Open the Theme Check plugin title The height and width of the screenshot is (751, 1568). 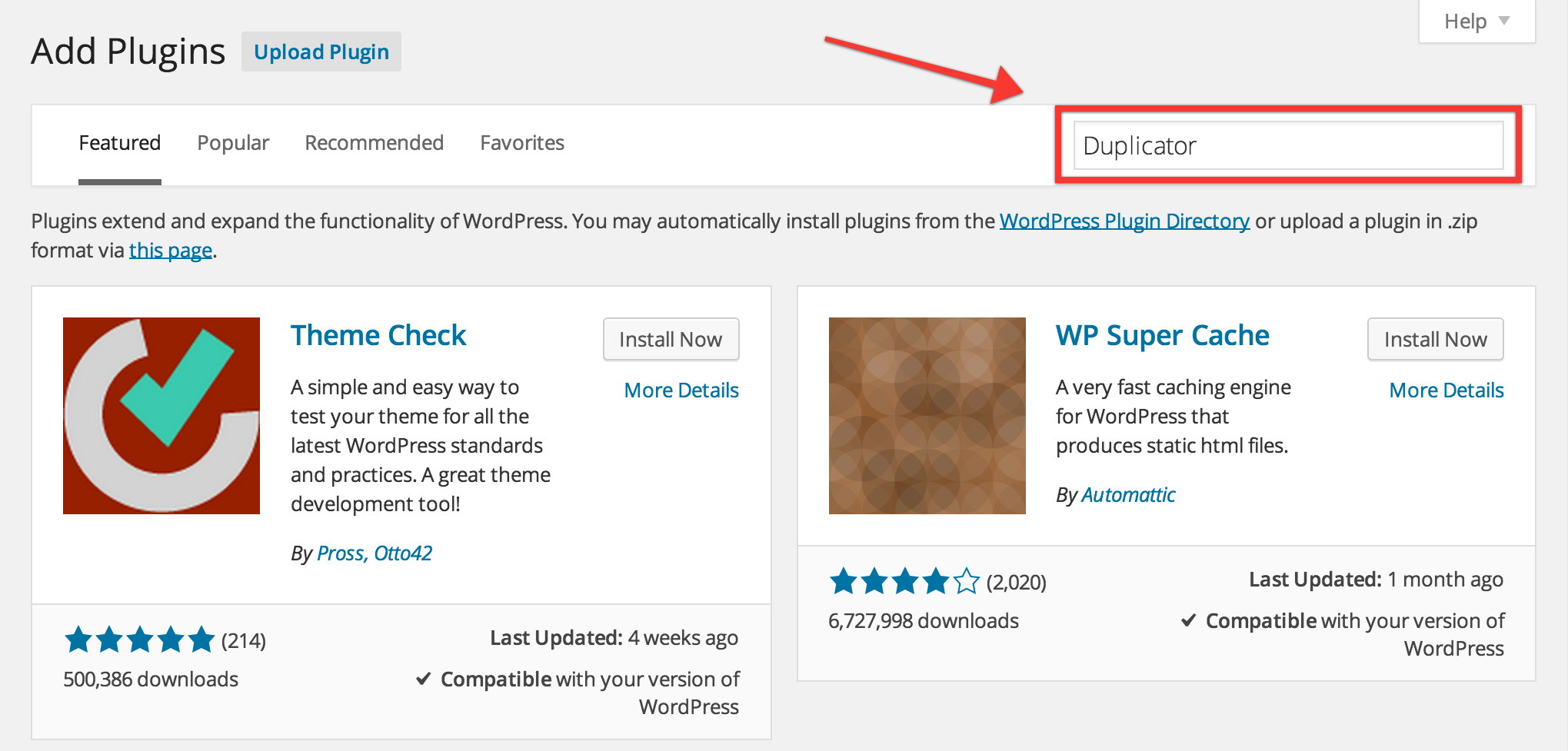[x=378, y=336]
